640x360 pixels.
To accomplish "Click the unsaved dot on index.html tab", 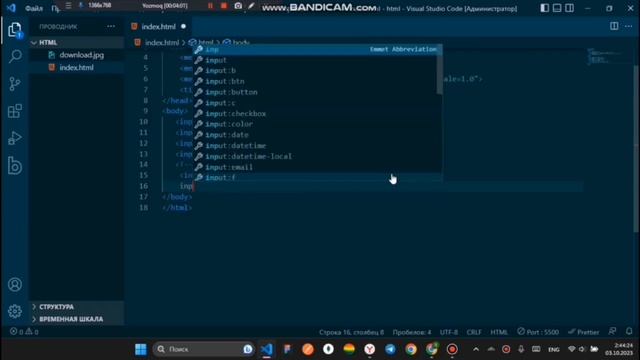I will pos(183,27).
